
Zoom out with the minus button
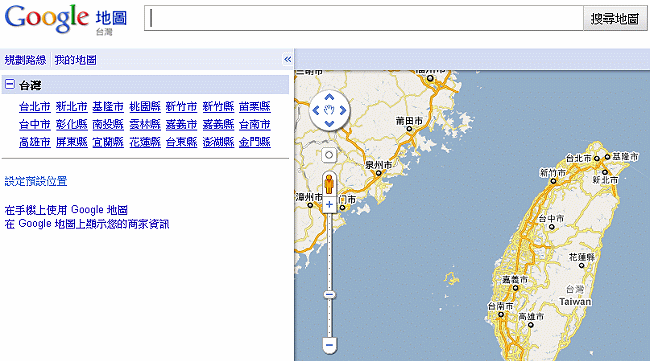point(329,345)
